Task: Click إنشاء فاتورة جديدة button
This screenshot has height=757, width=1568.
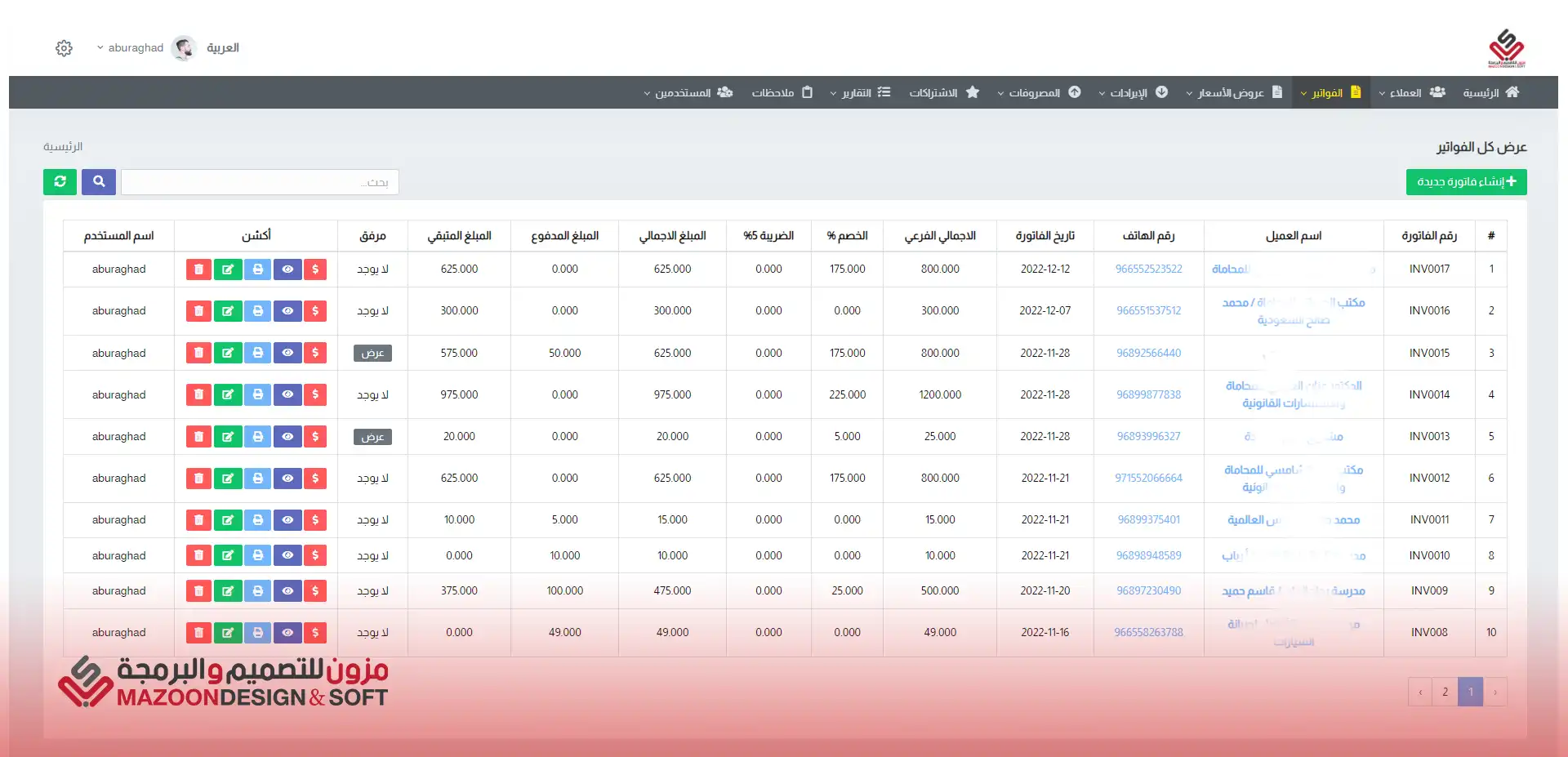Action: click(x=1466, y=181)
